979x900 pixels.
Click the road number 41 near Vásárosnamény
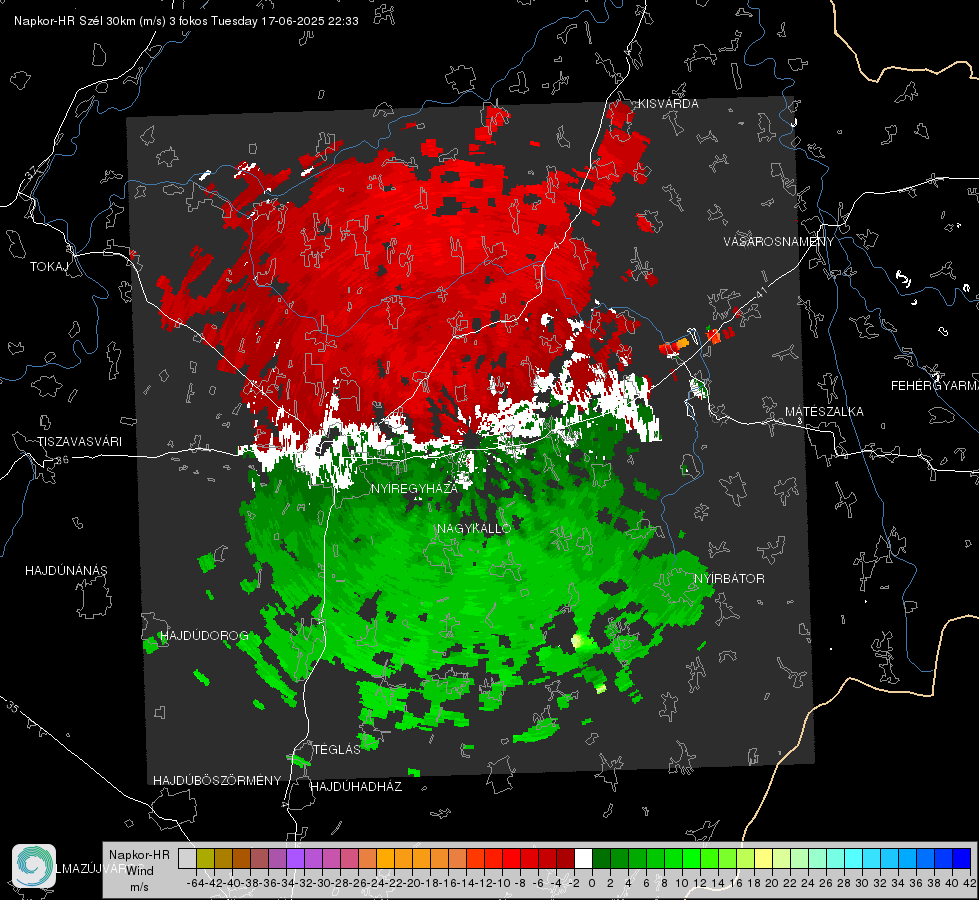[761, 292]
